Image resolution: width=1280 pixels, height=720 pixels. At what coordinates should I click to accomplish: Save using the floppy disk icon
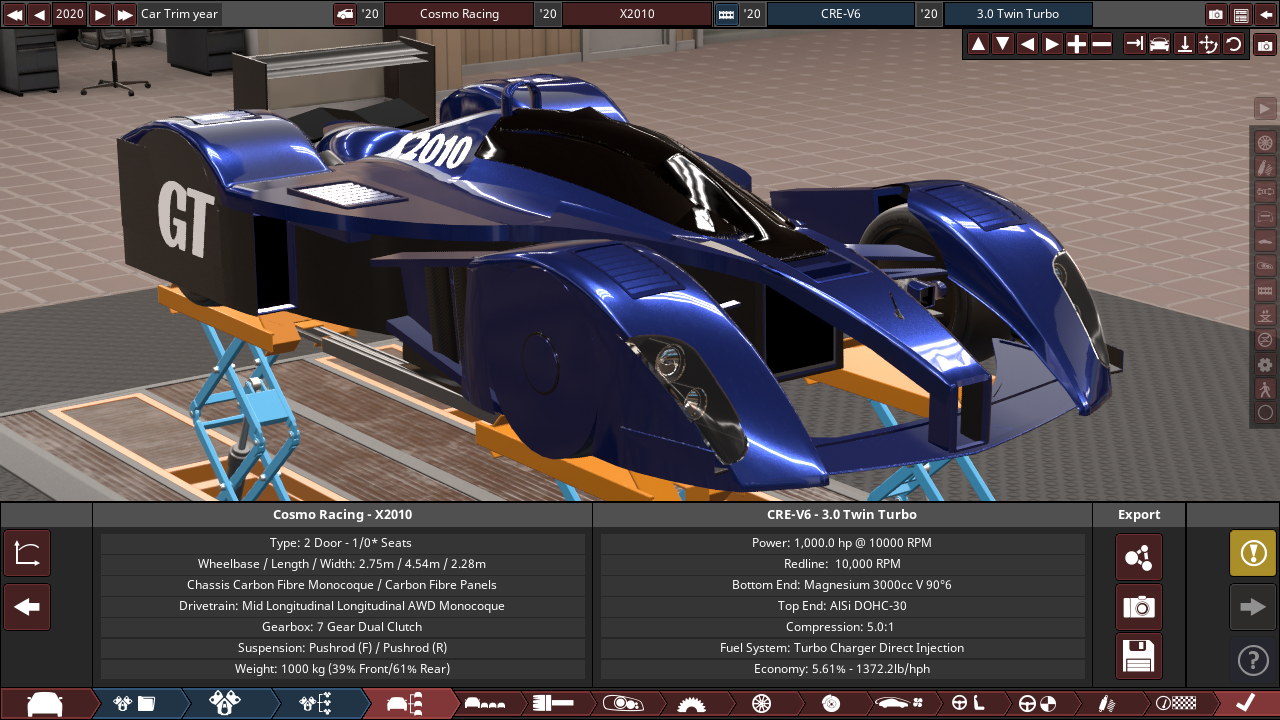tap(1139, 656)
